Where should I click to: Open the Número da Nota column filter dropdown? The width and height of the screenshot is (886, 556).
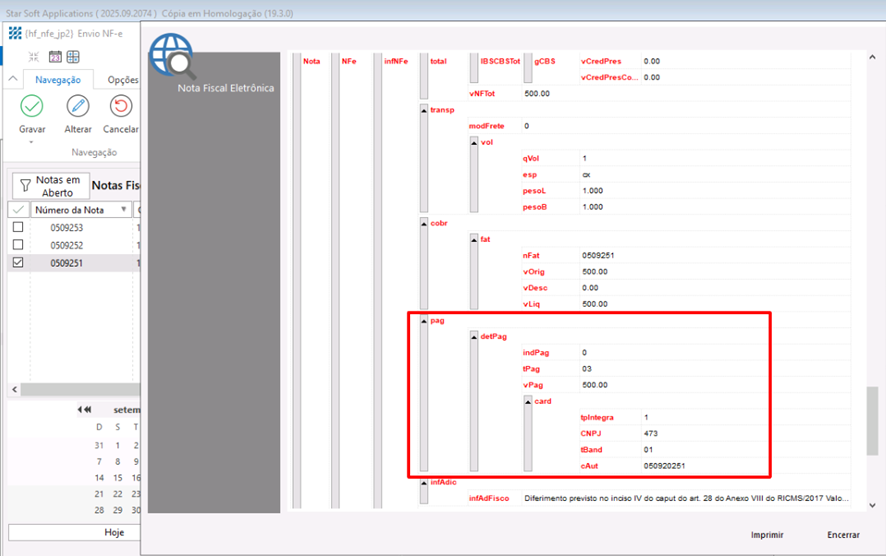[x=124, y=210]
